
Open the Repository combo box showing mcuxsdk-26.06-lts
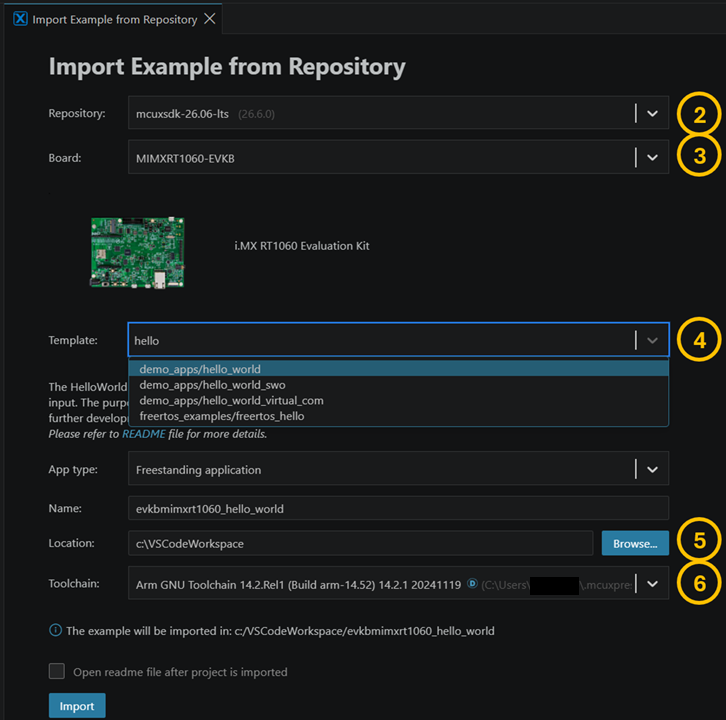coord(398,113)
